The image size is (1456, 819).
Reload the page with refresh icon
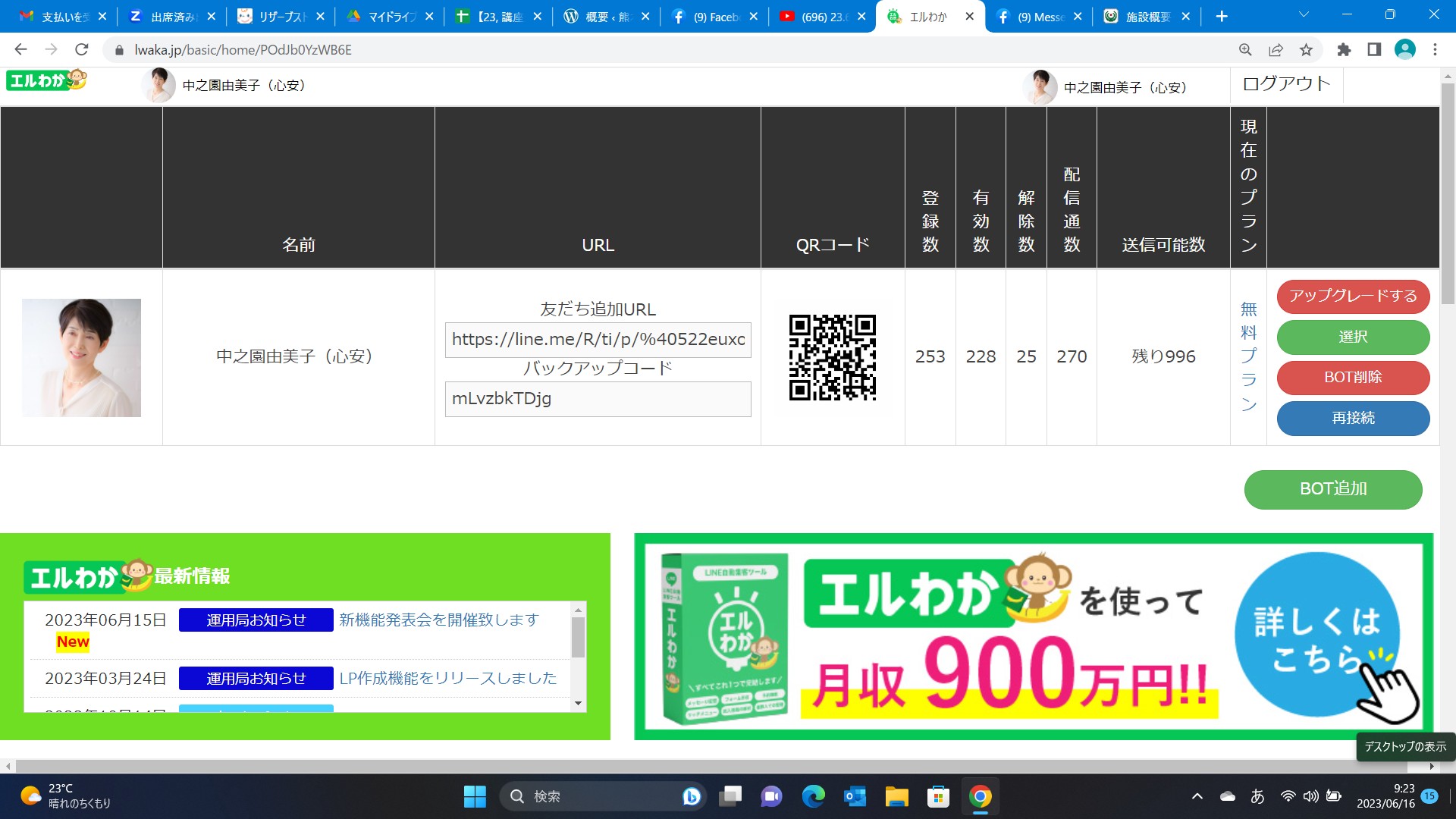click(x=81, y=50)
